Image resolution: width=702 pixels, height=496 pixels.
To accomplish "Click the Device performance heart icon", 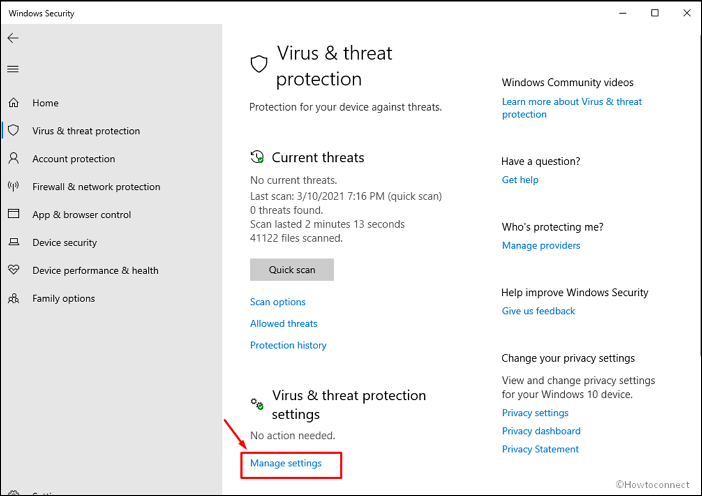I will coord(14,270).
